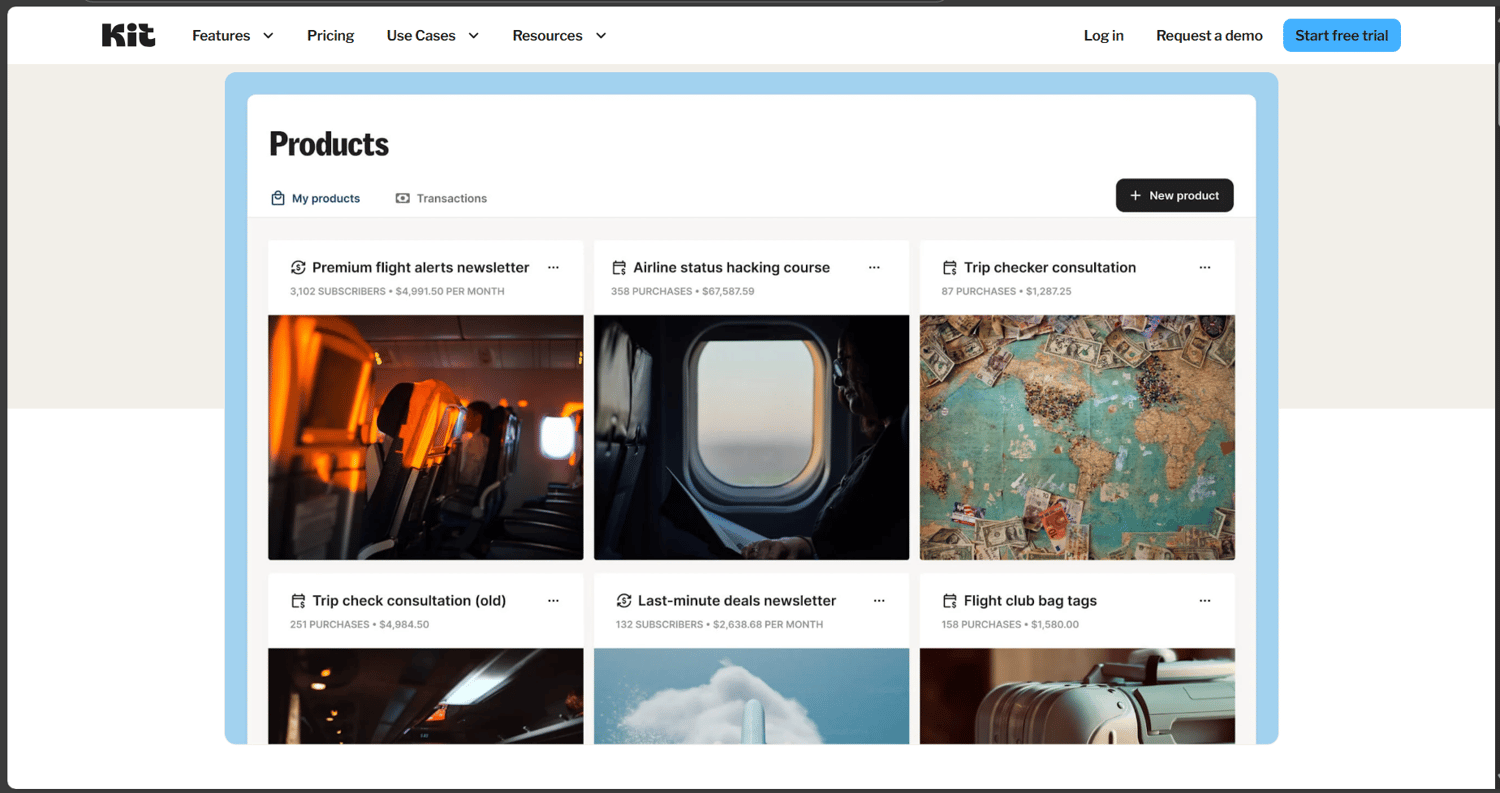Open options menu on Flight club bag tags
The image size is (1500, 793).
[x=1204, y=600]
